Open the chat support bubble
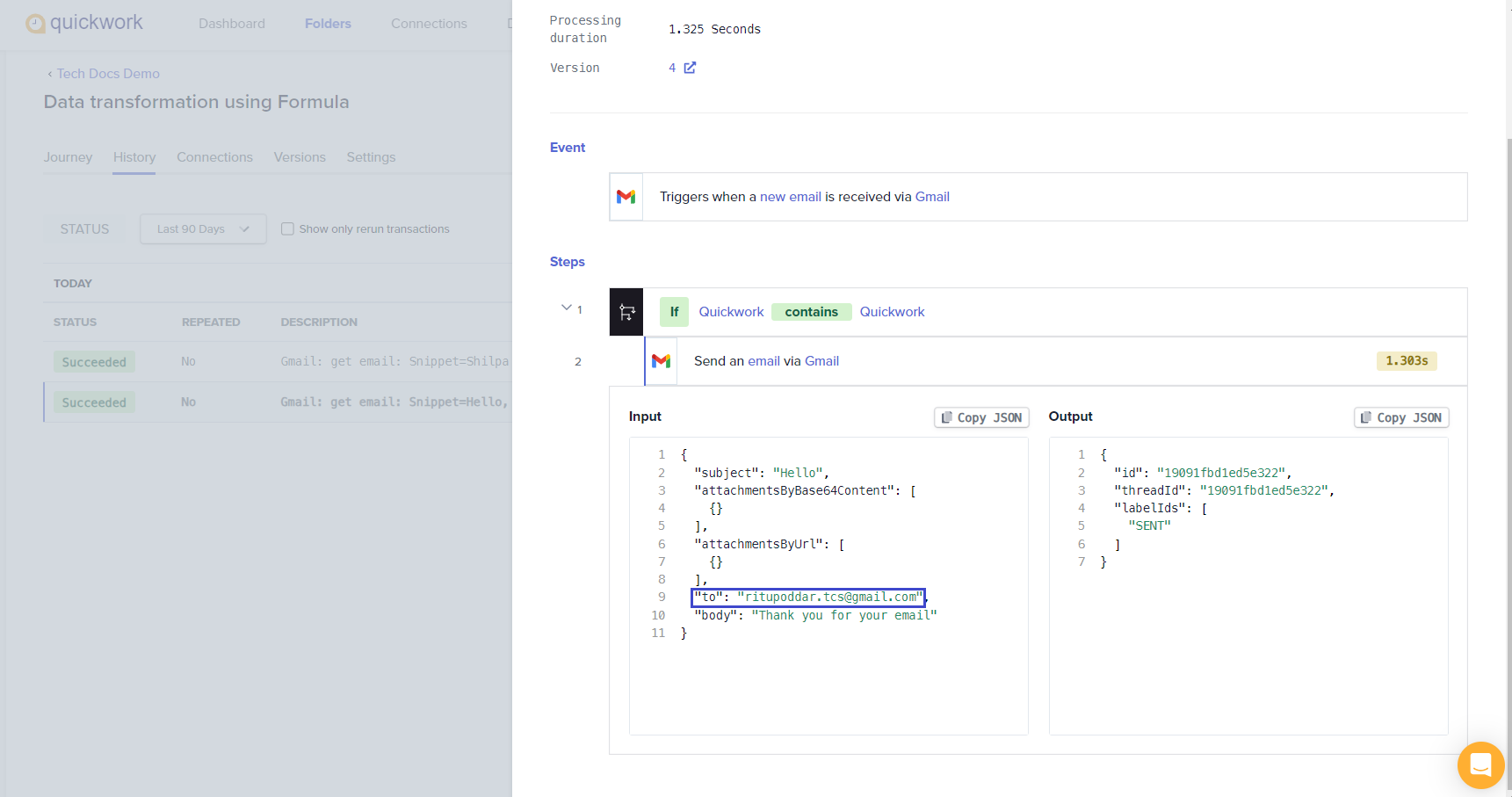 point(1480,764)
